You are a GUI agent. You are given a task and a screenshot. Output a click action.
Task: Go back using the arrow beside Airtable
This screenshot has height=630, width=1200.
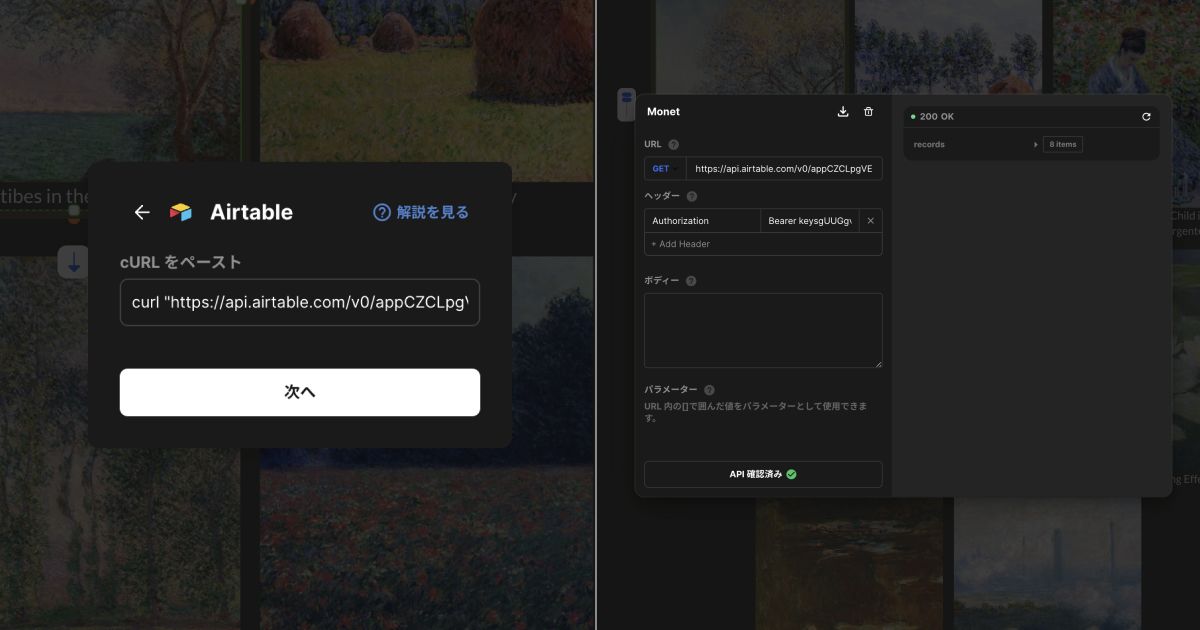coord(142,212)
